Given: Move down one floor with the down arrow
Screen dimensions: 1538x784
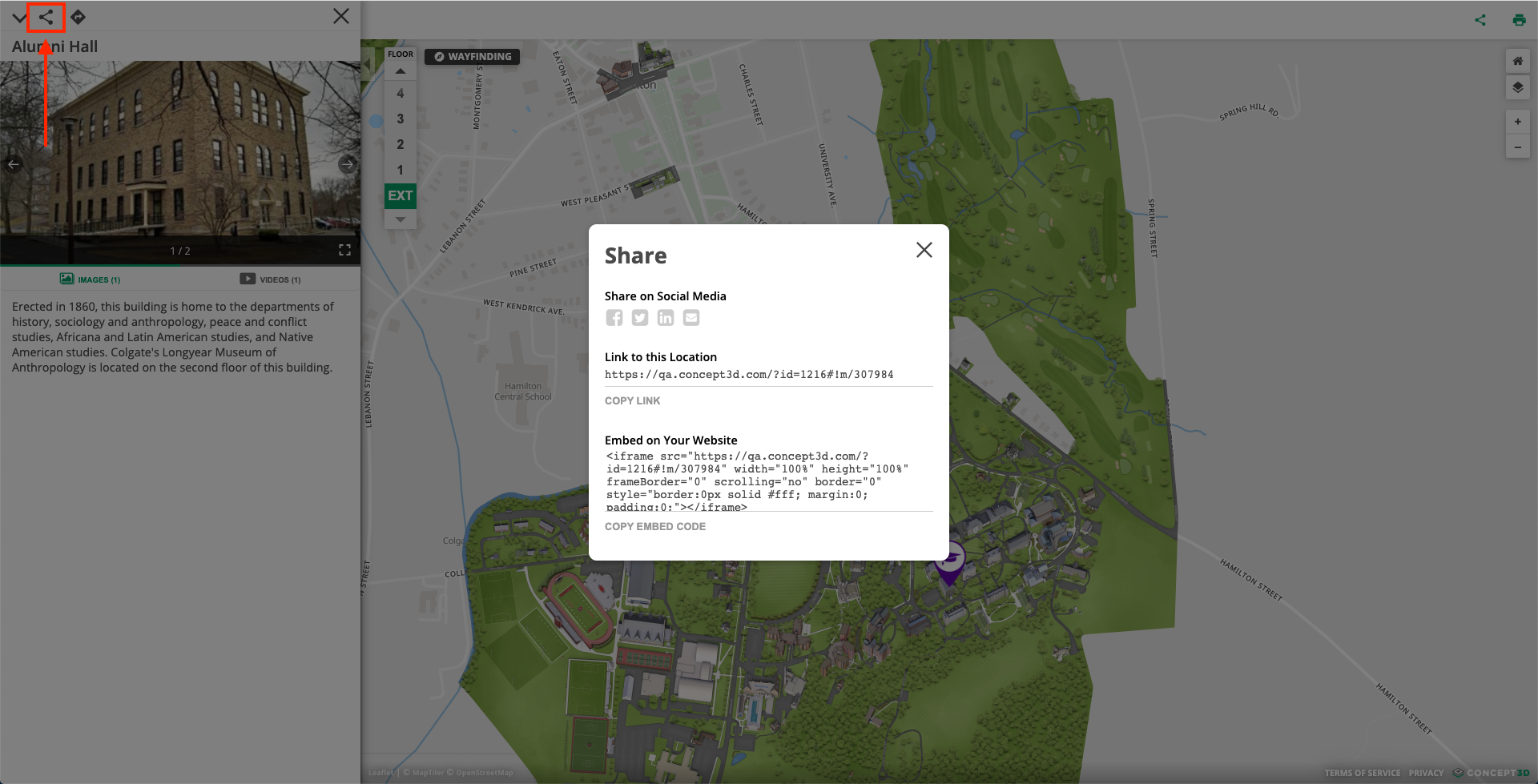Looking at the screenshot, I should 401,219.
